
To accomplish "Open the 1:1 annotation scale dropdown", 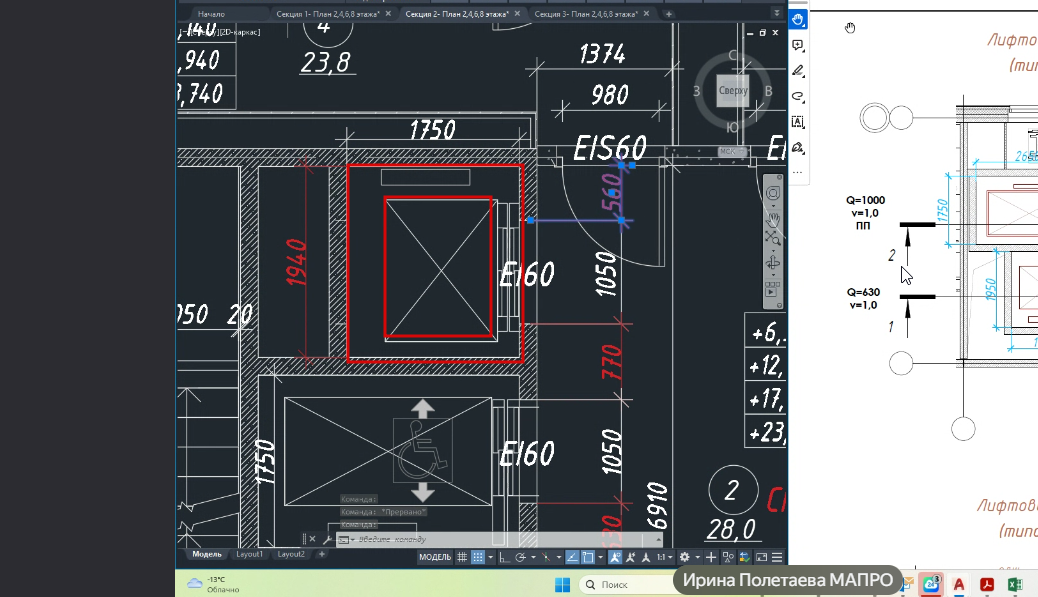I will tap(665, 557).
